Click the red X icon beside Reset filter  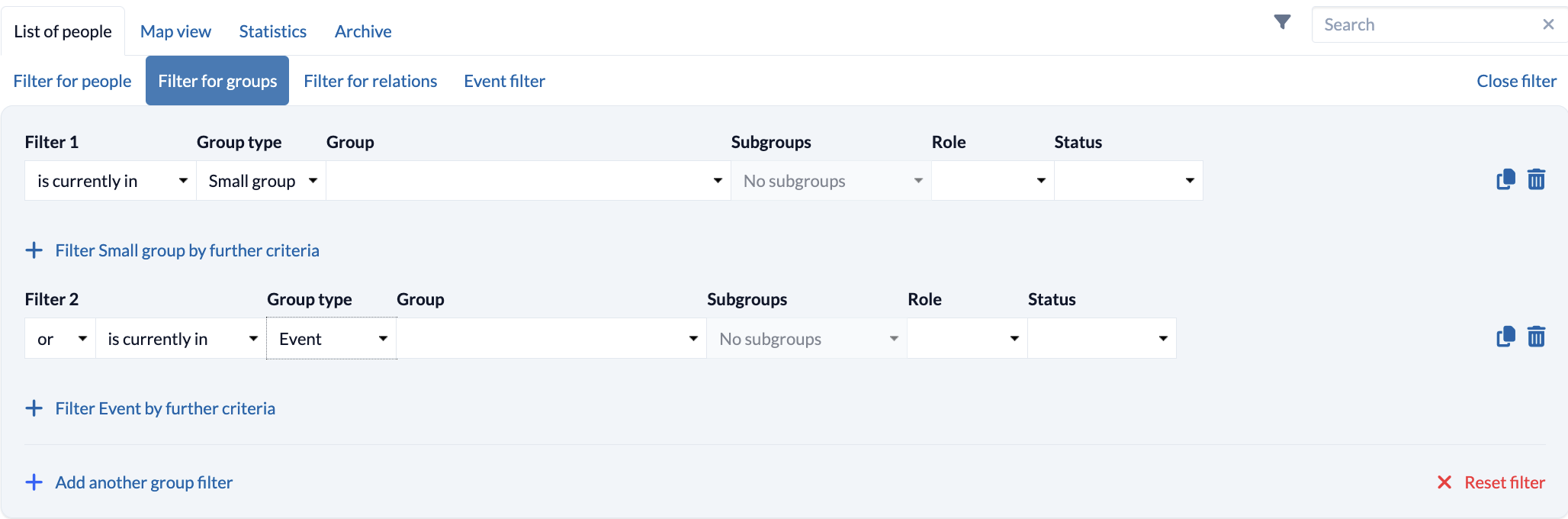[1444, 482]
